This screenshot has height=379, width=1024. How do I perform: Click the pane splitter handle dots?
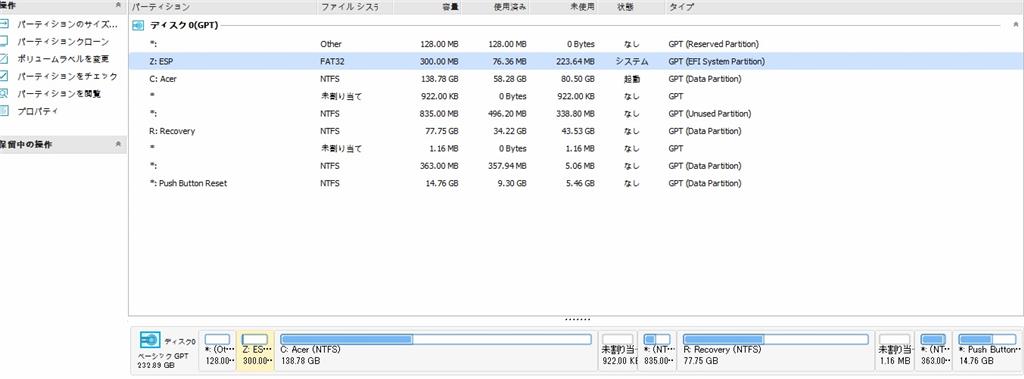pos(577,320)
